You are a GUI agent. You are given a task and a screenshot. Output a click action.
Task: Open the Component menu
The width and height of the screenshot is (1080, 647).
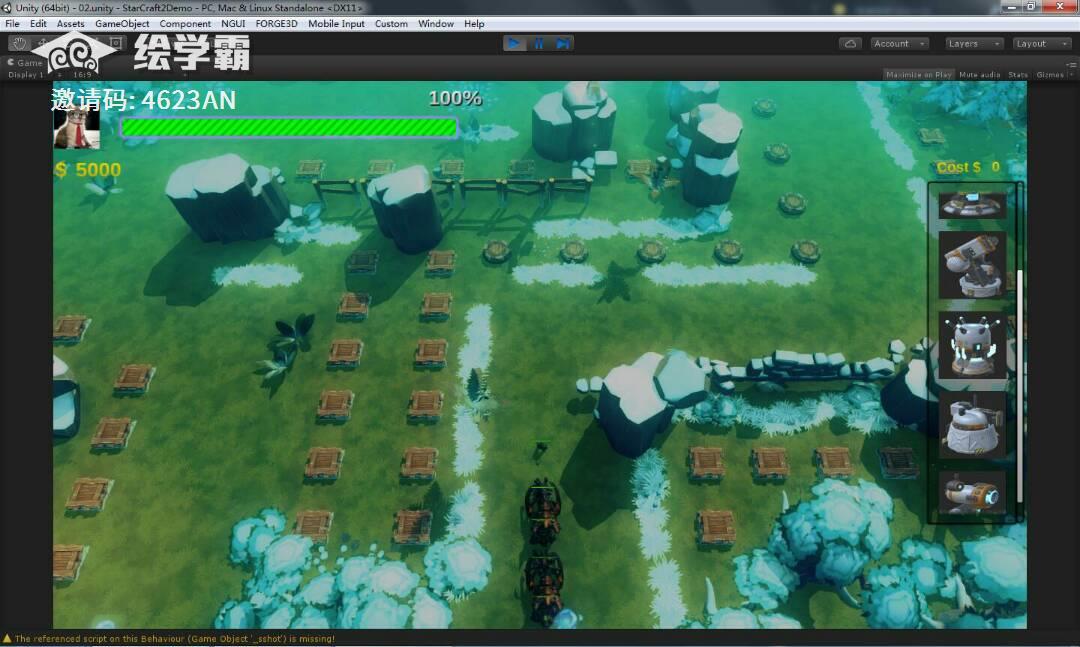point(185,23)
